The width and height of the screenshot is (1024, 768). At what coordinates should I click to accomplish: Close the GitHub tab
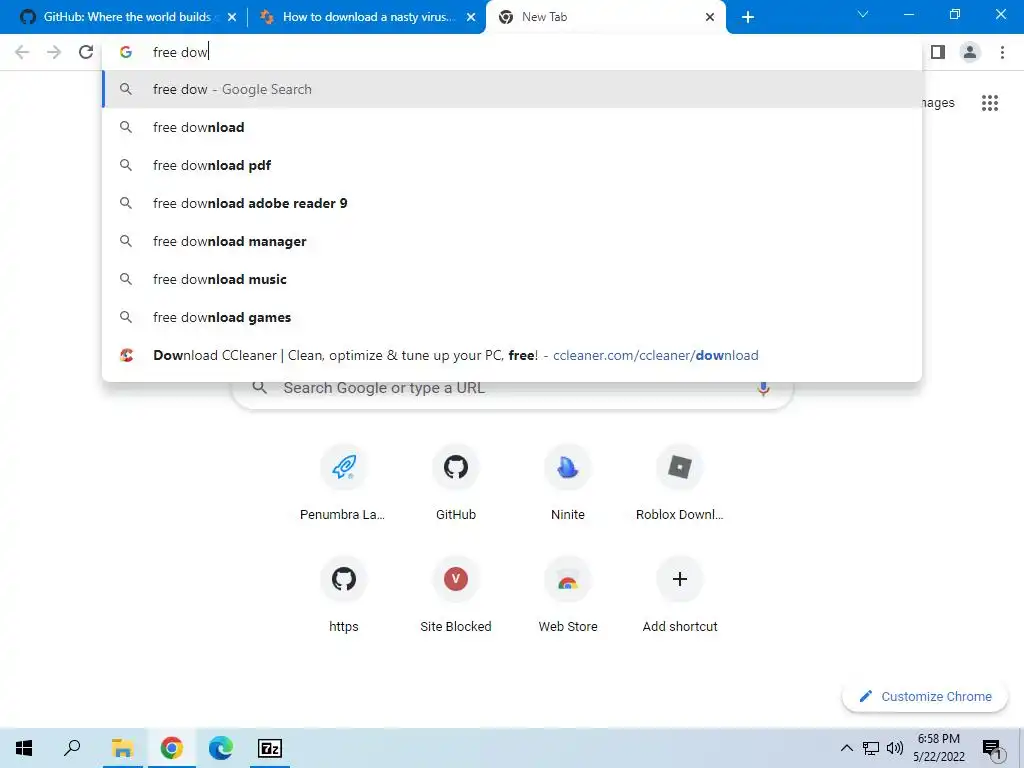point(232,18)
